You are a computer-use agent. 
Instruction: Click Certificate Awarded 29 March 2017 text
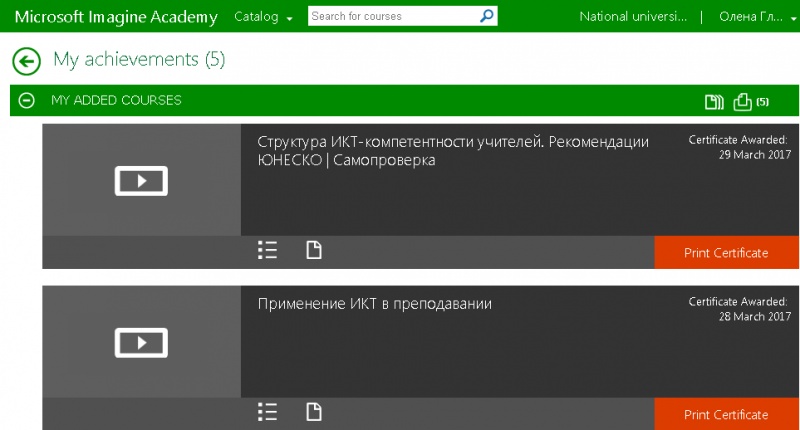click(739, 147)
